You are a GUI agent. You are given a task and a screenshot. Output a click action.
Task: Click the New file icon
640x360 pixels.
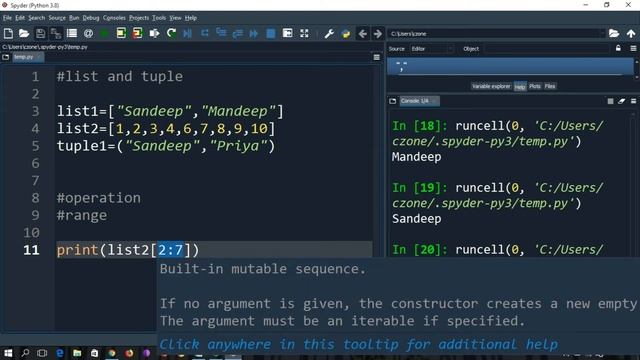click(x=8, y=33)
